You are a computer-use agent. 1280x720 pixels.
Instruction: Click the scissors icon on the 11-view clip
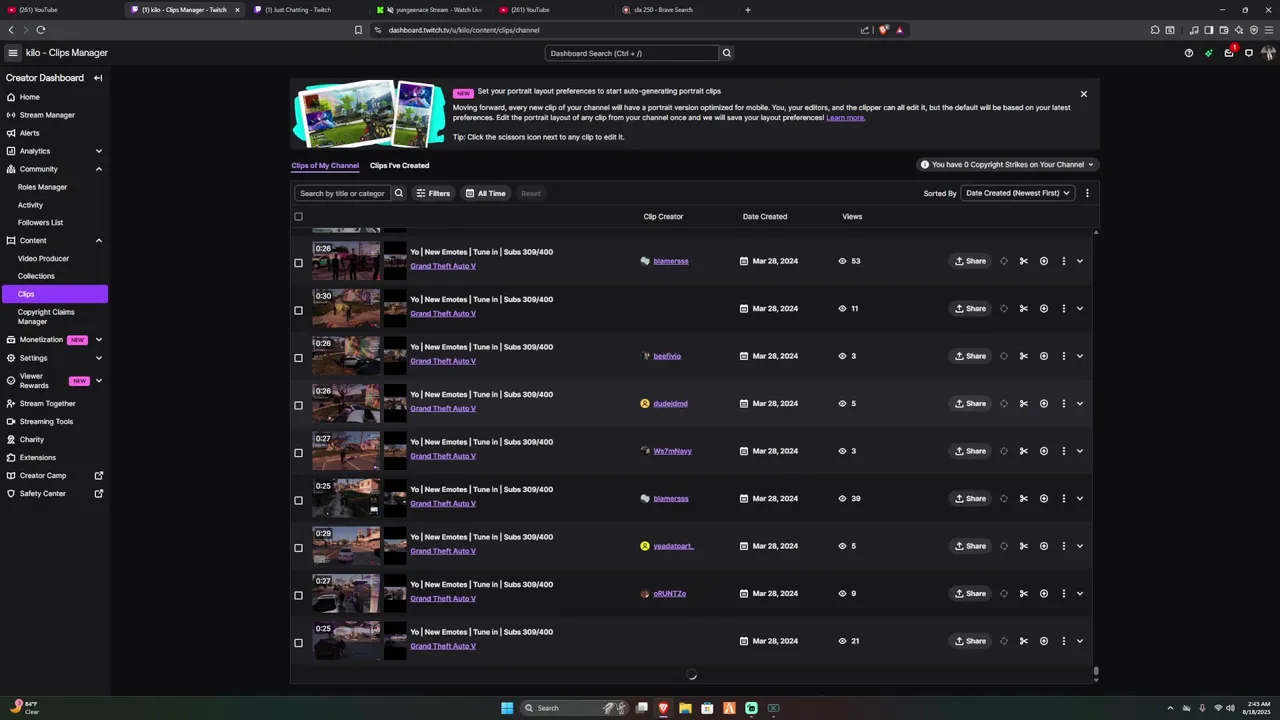tap(1023, 309)
